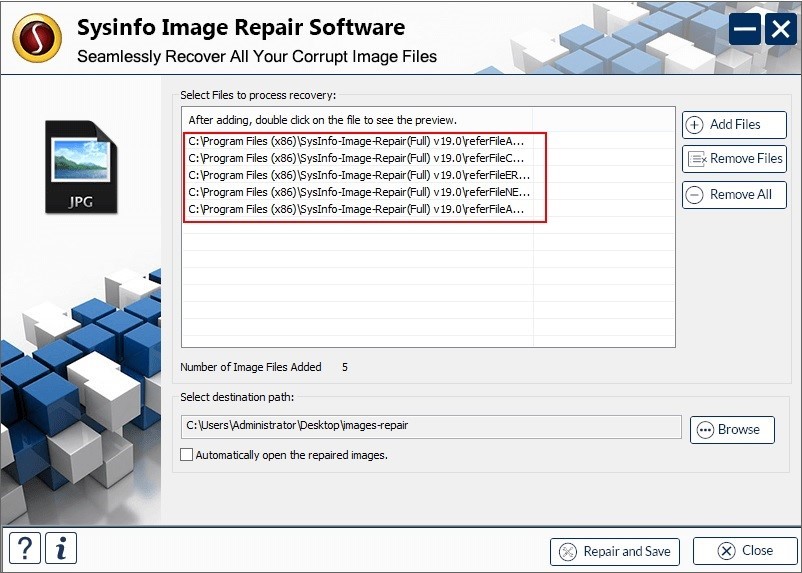Open the info 'i' icon

[61, 548]
